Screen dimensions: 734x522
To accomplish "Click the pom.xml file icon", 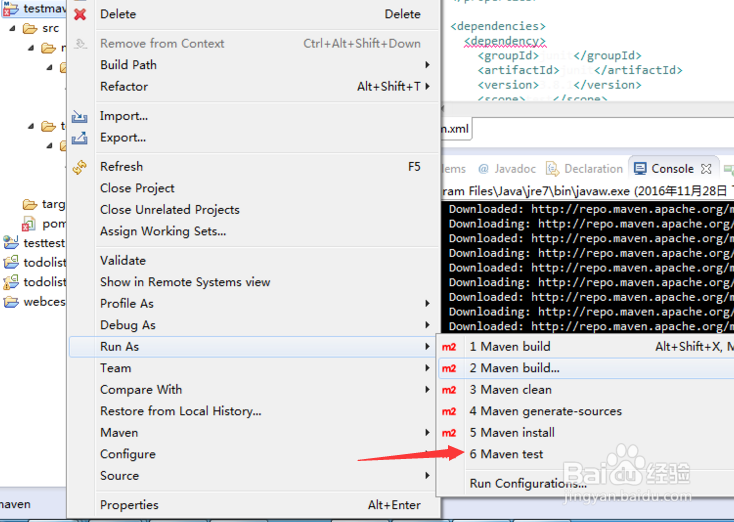I will [29, 224].
